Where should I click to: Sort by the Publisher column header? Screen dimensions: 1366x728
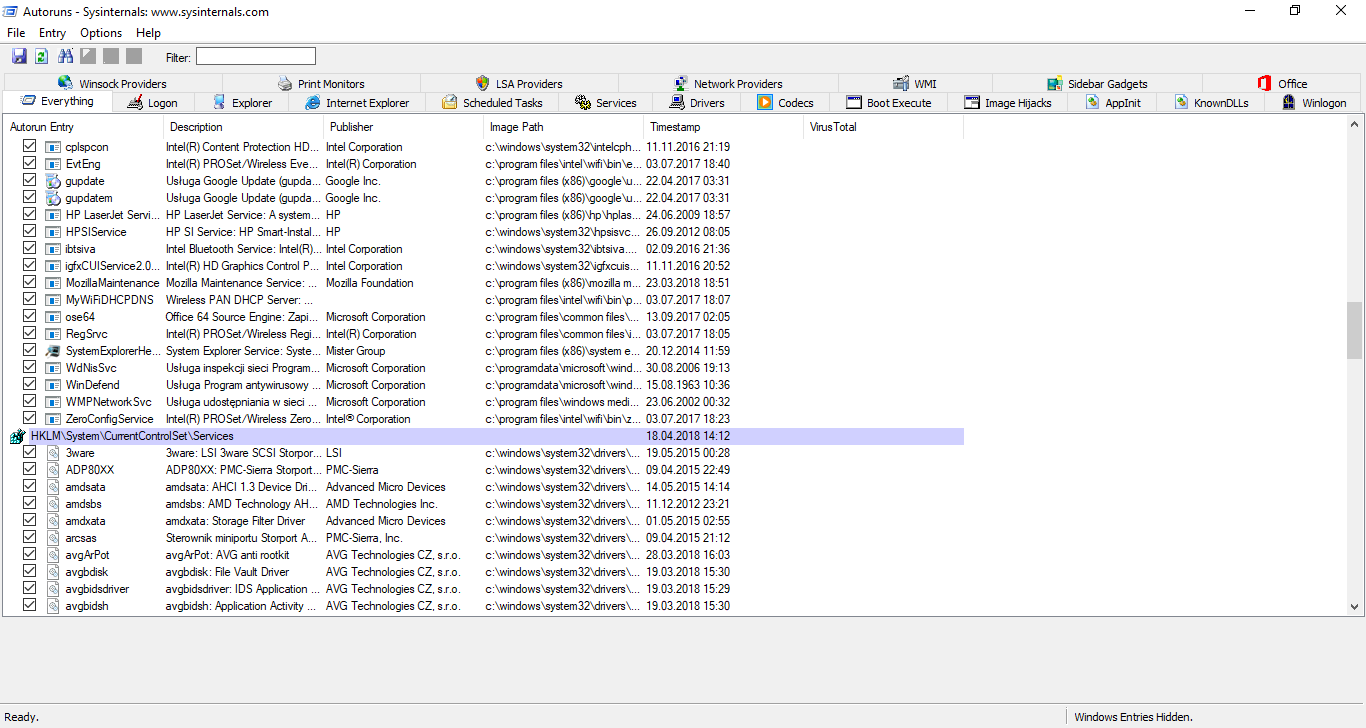pyautogui.click(x=403, y=127)
